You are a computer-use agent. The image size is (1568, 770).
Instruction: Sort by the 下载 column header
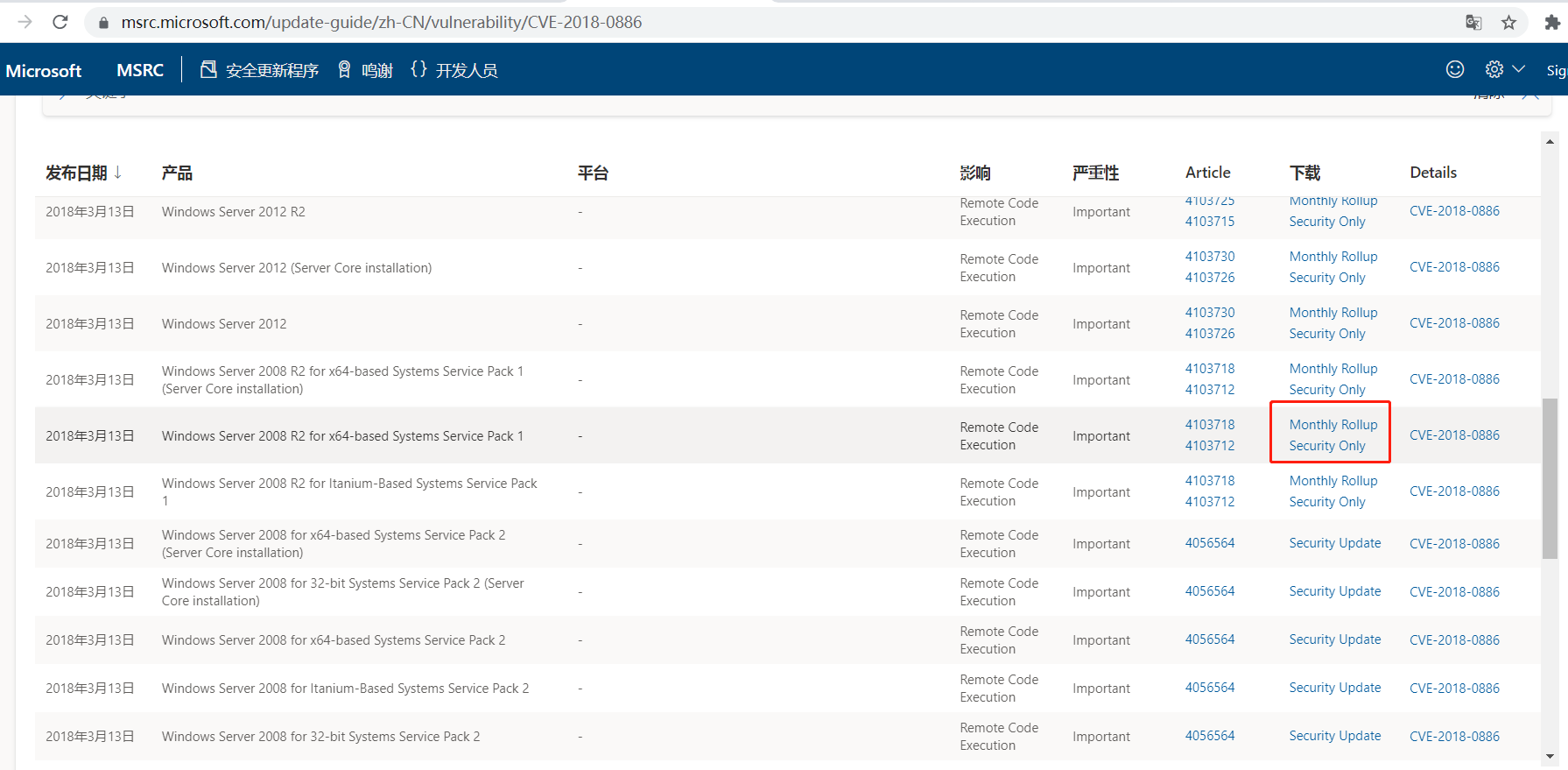[1305, 173]
